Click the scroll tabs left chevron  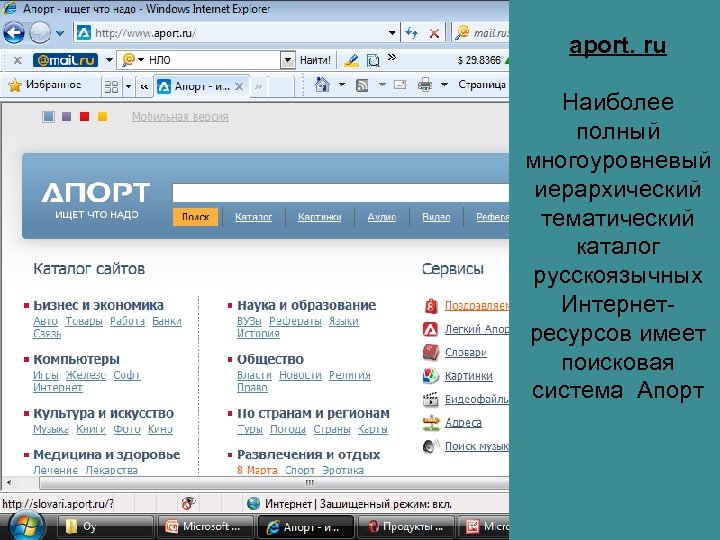pyautogui.click(x=144, y=86)
